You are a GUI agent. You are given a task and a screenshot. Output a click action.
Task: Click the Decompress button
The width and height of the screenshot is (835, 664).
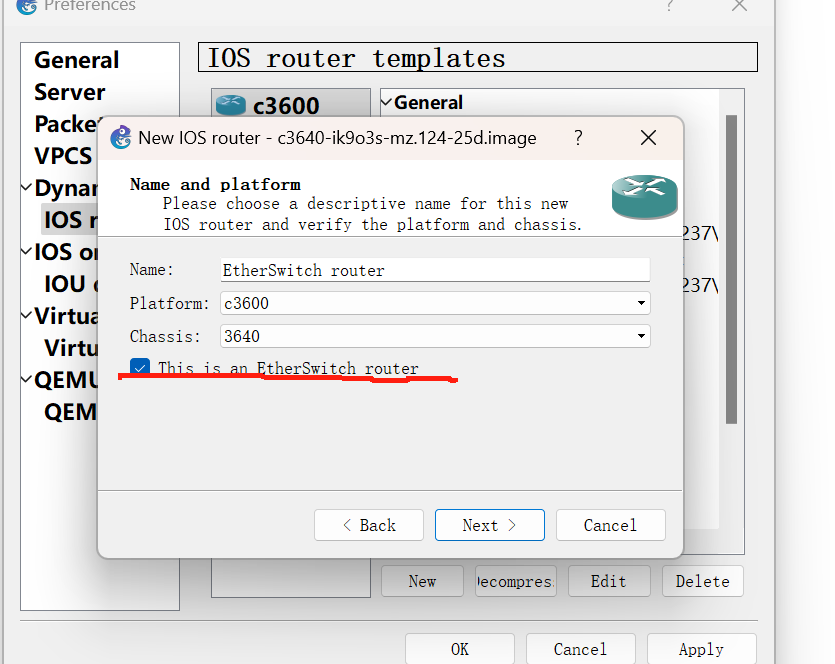pos(515,581)
